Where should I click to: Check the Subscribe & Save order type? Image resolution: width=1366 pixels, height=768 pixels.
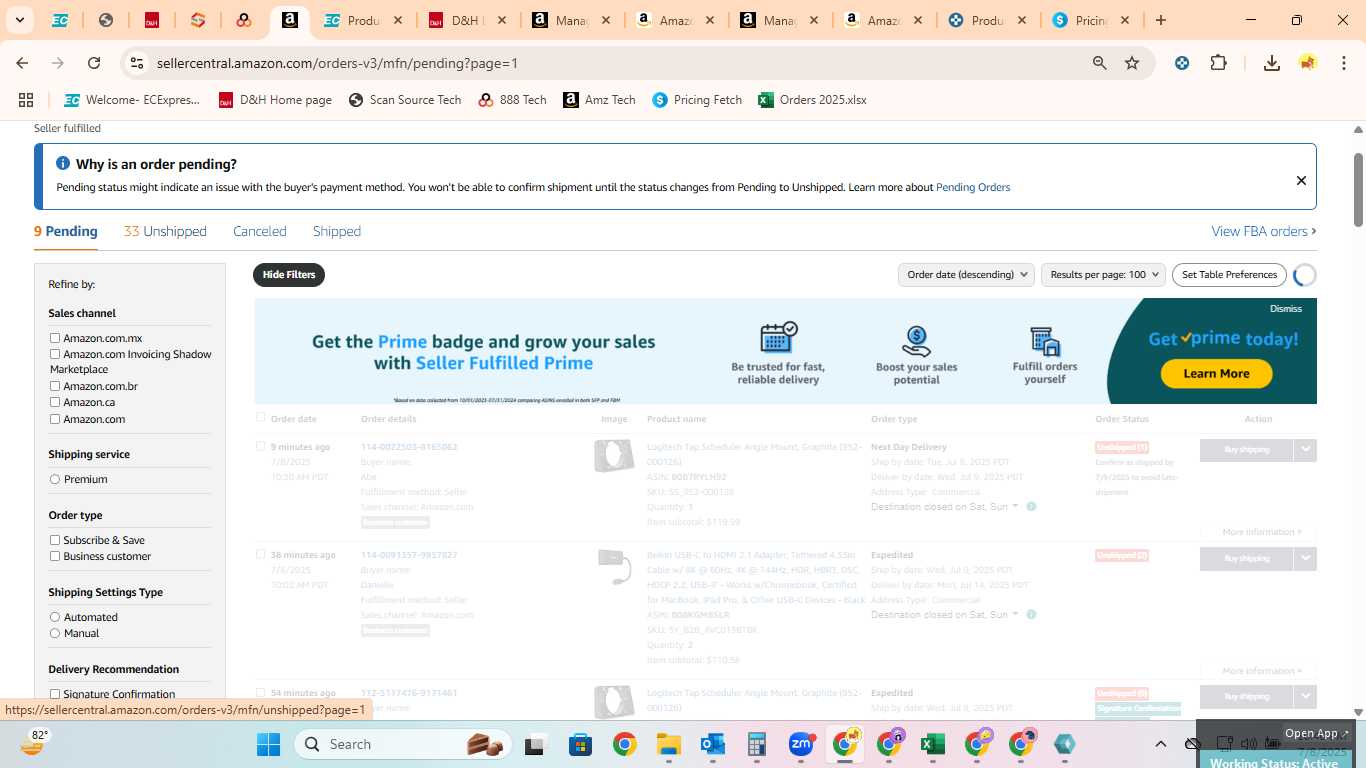coord(55,540)
